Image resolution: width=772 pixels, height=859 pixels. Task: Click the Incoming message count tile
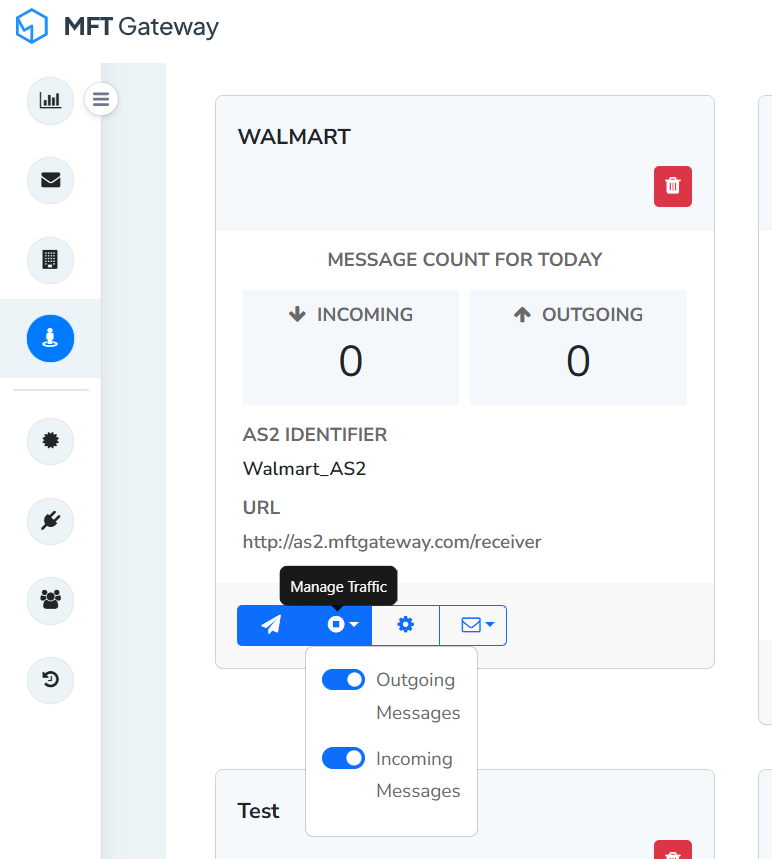tap(350, 347)
